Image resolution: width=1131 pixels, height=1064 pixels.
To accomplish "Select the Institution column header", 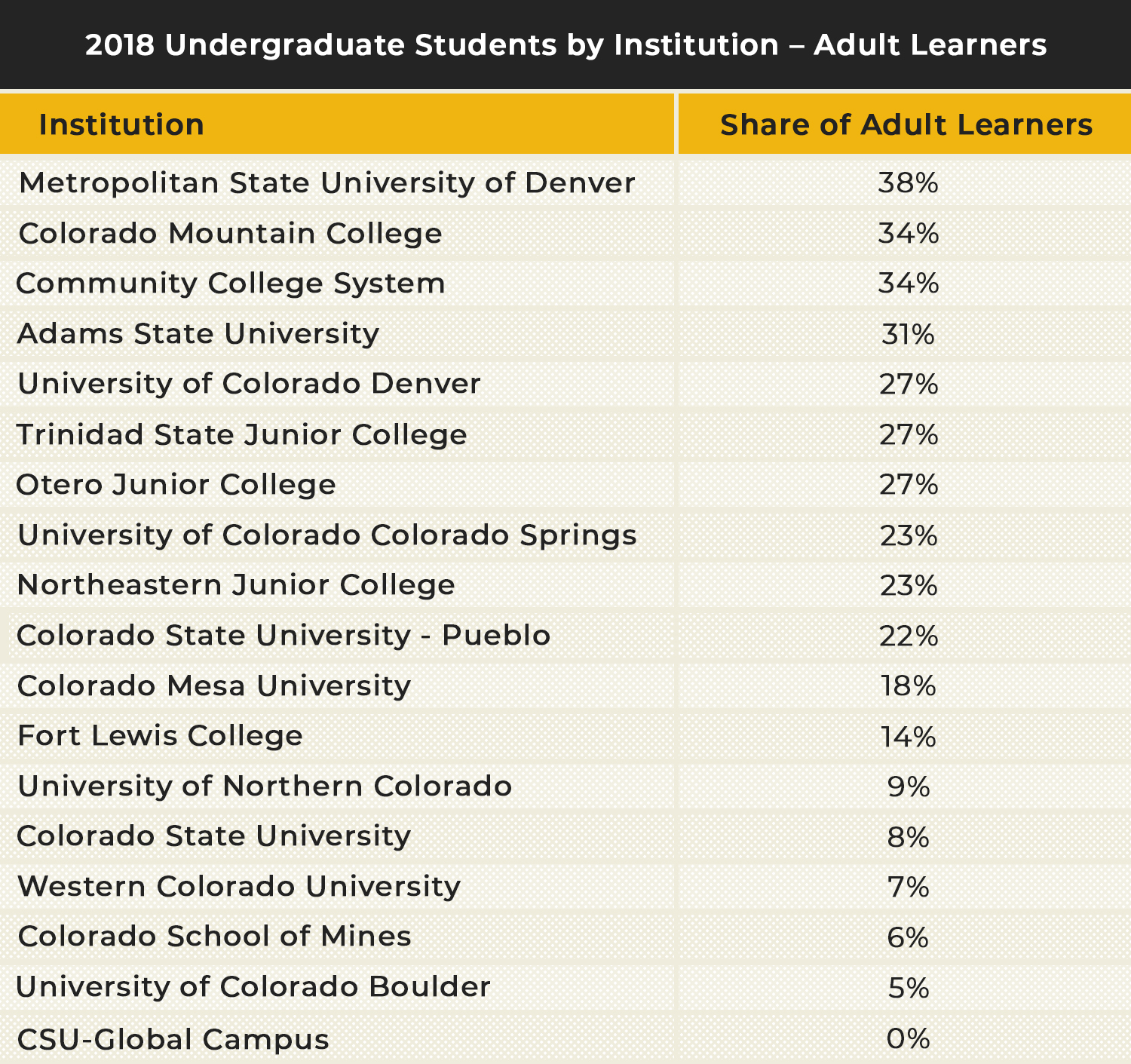I will click(x=121, y=124).
